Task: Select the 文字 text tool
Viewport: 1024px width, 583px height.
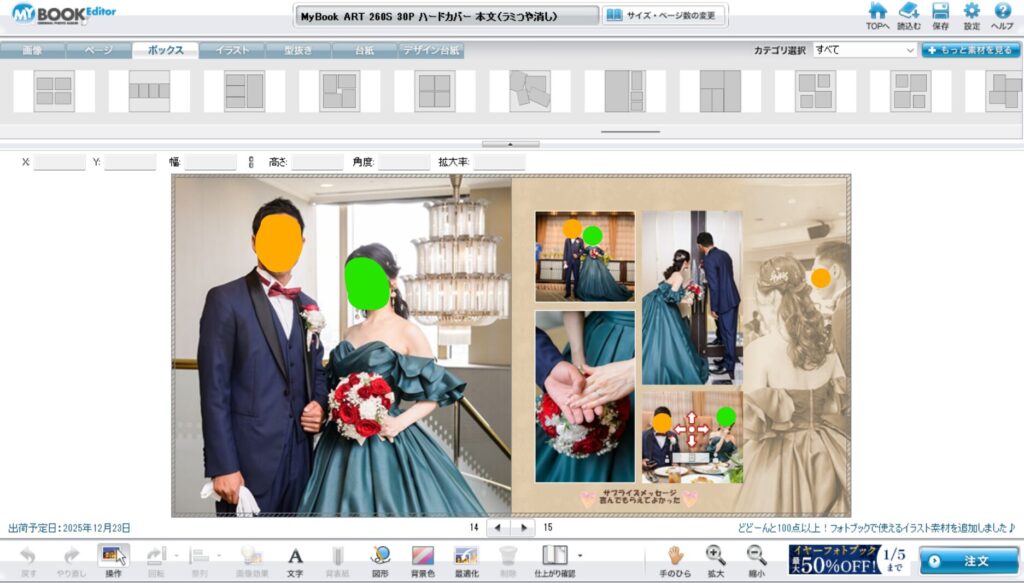Action: coord(295,561)
